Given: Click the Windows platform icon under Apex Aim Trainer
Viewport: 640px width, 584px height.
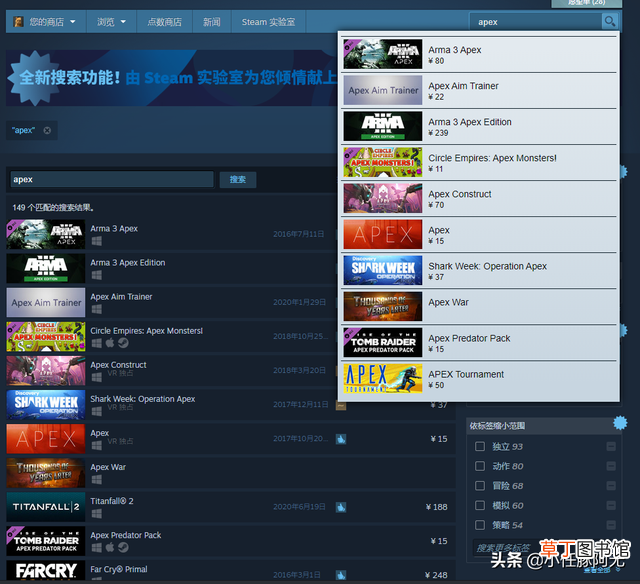Looking at the screenshot, I should (x=97, y=309).
